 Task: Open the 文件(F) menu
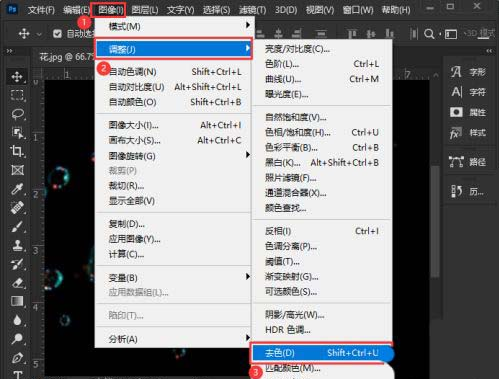coord(41,10)
